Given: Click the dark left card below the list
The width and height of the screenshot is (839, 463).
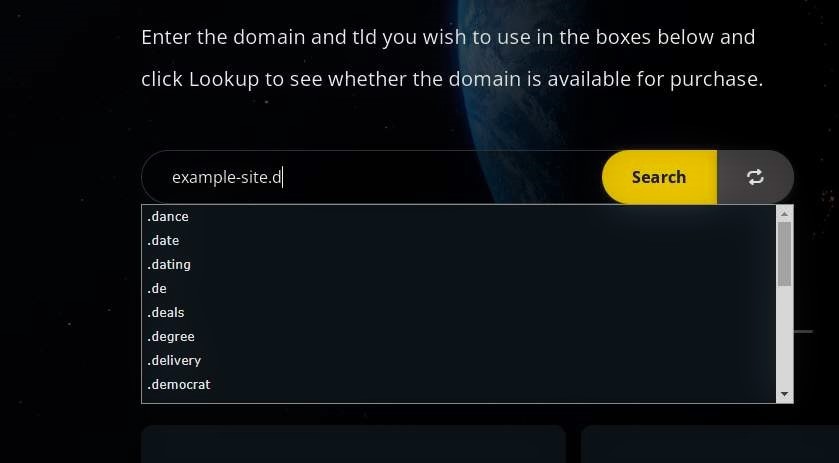Looking at the screenshot, I should tap(354, 444).
